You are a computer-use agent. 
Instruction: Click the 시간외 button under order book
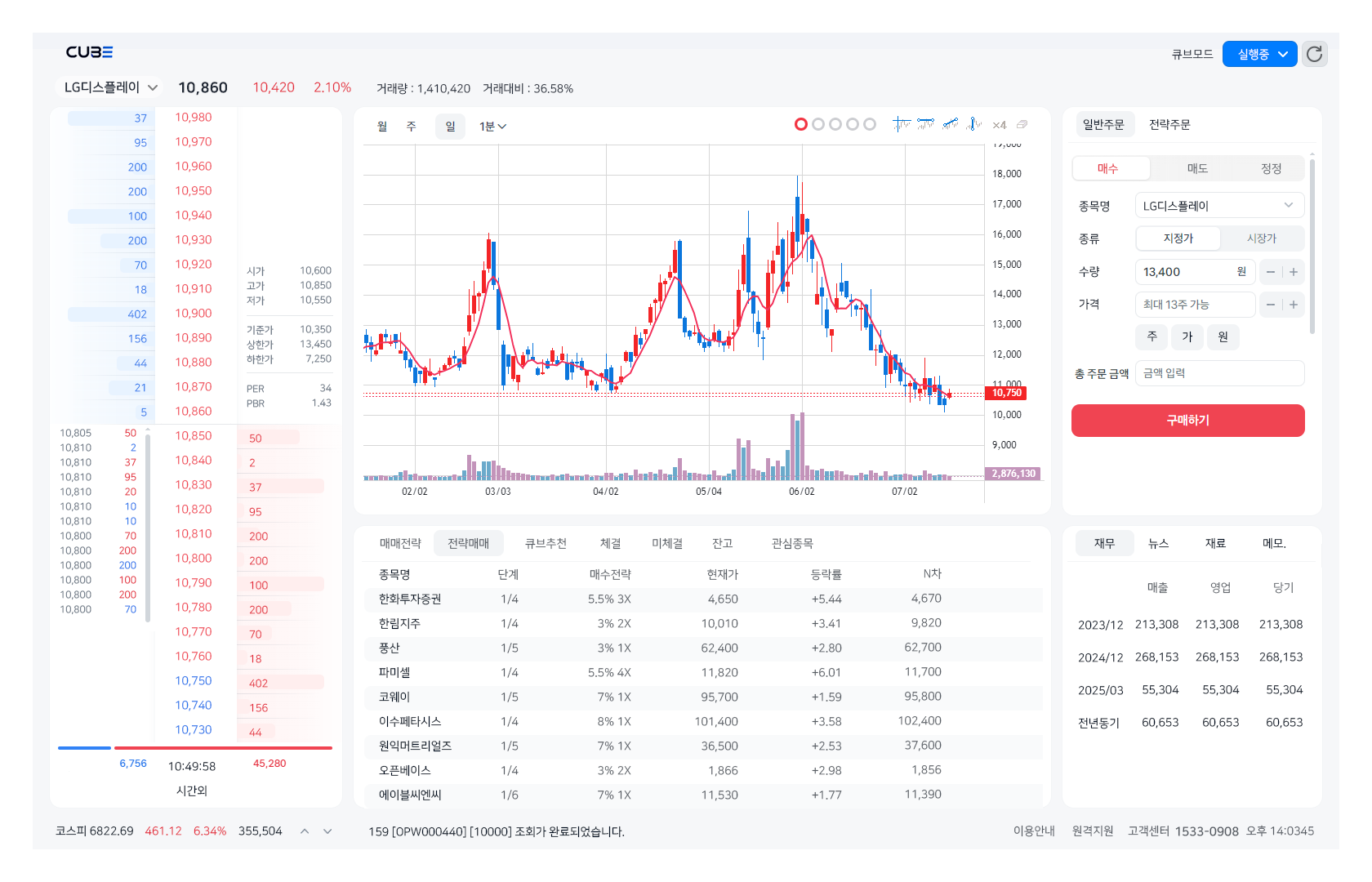[192, 791]
